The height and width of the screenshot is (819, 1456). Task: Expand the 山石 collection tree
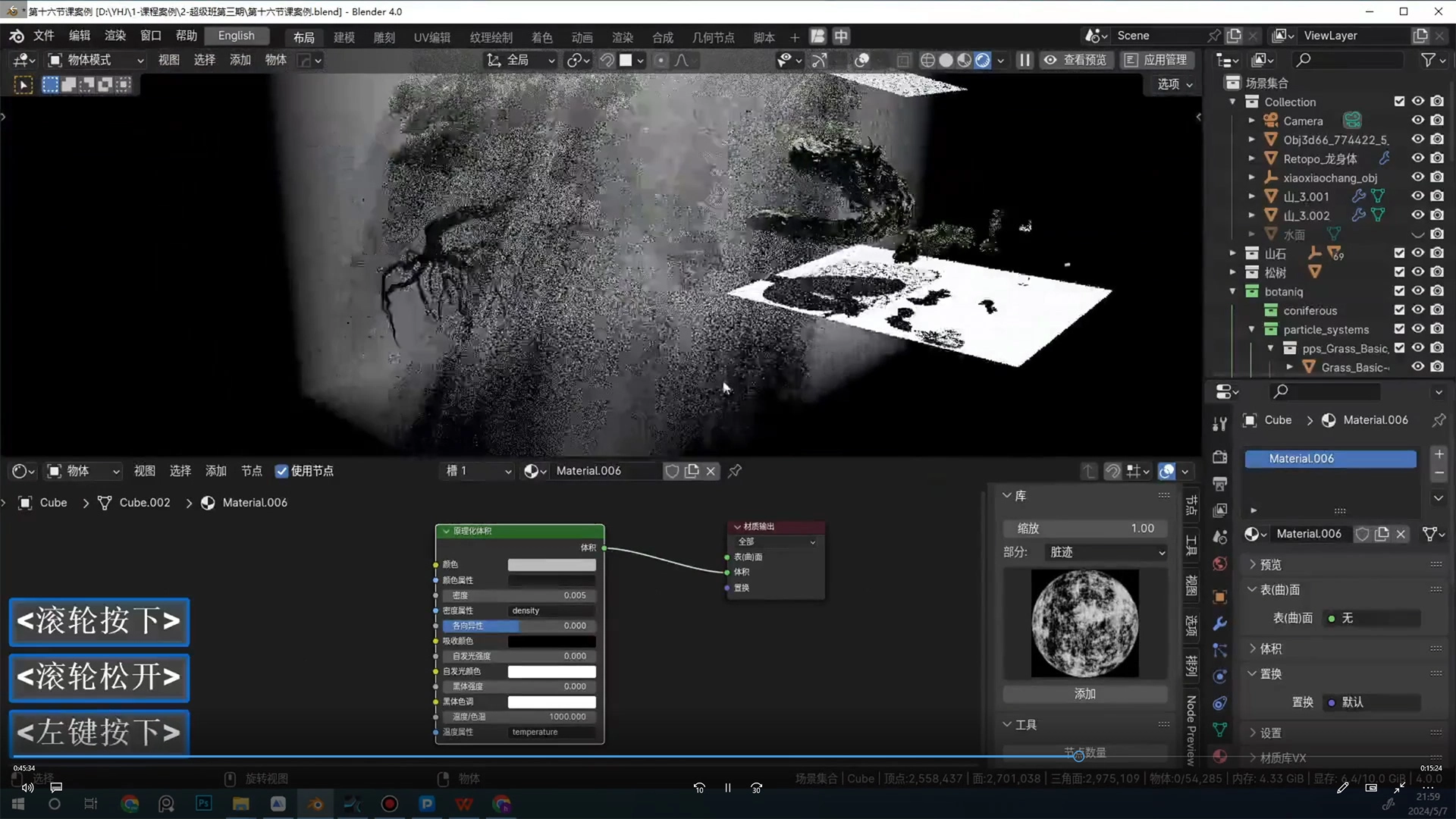click(x=1232, y=253)
